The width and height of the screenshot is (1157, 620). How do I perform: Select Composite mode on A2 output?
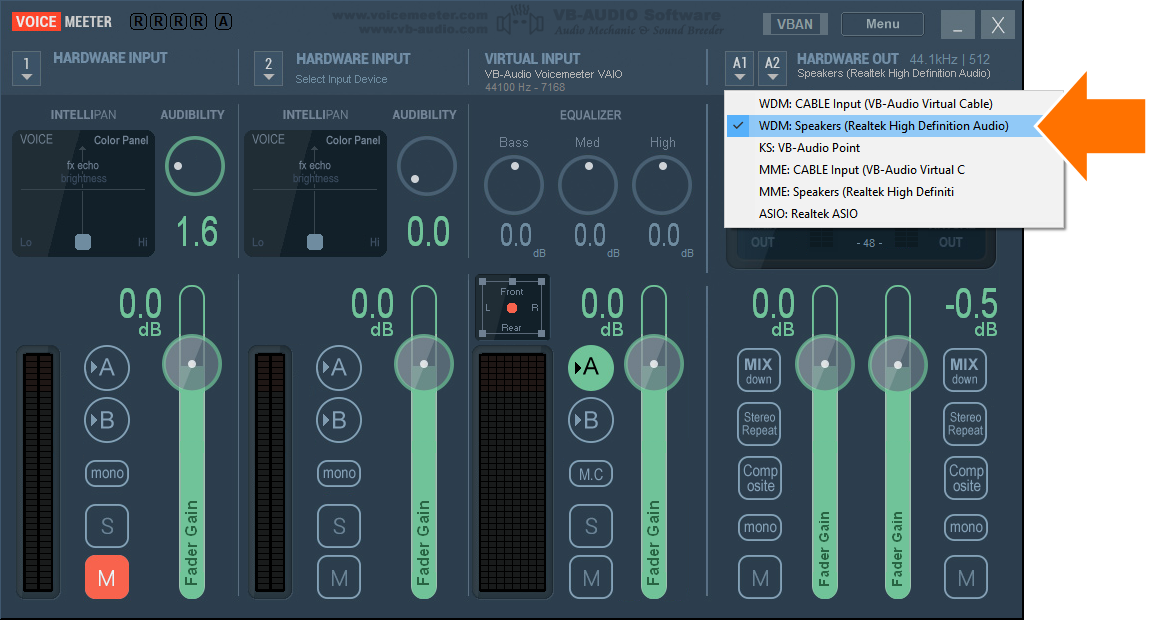click(966, 478)
